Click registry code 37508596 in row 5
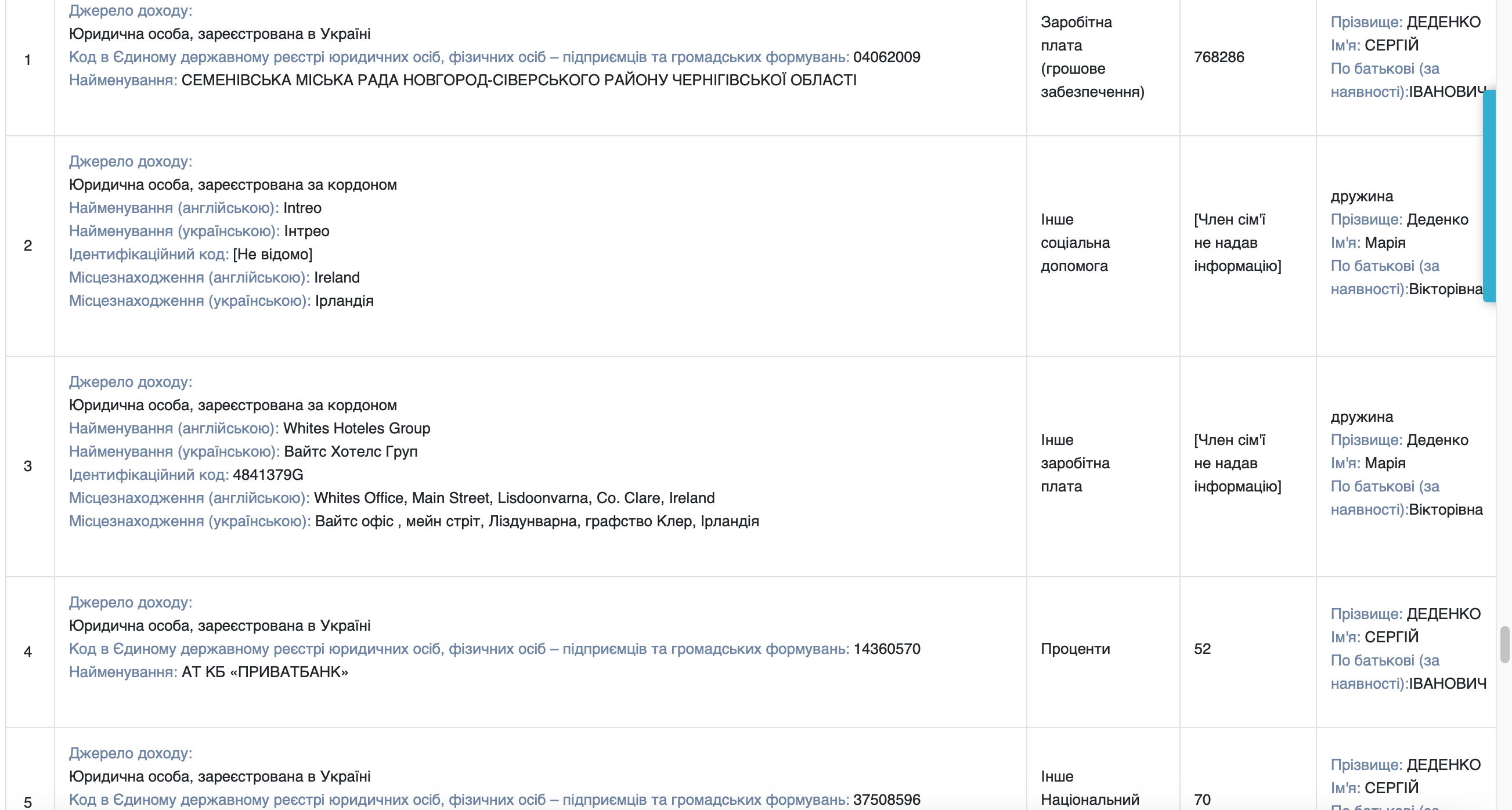The height and width of the screenshot is (810, 1512). [x=886, y=800]
